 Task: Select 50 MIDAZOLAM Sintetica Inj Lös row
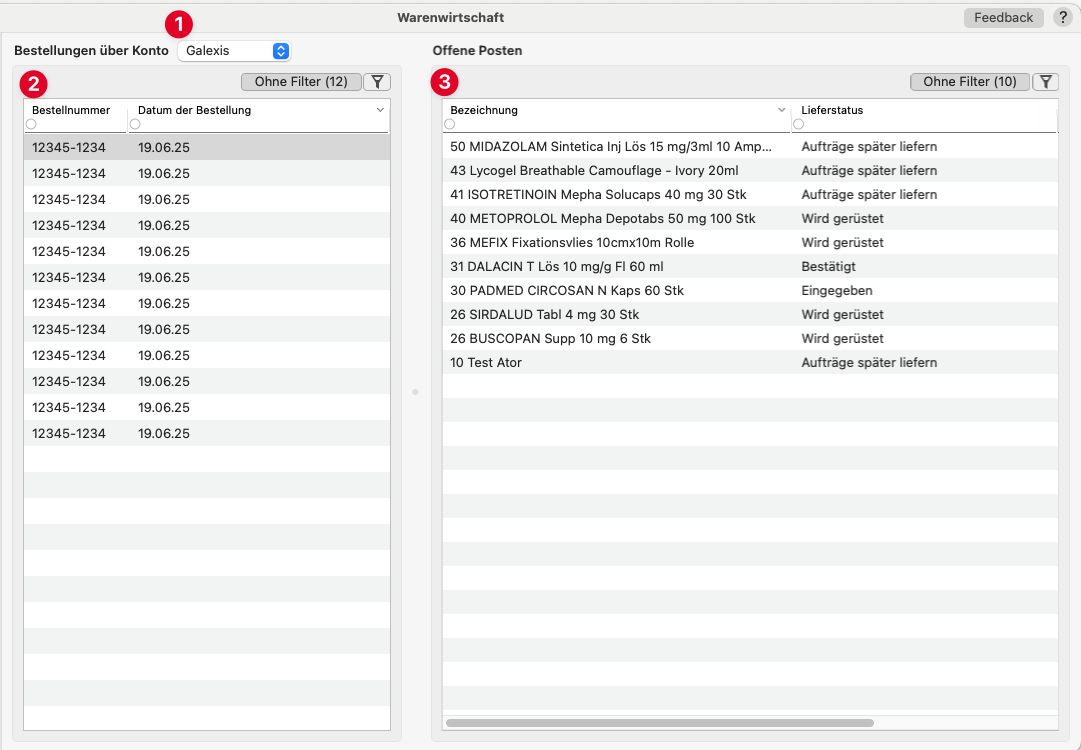coord(750,147)
